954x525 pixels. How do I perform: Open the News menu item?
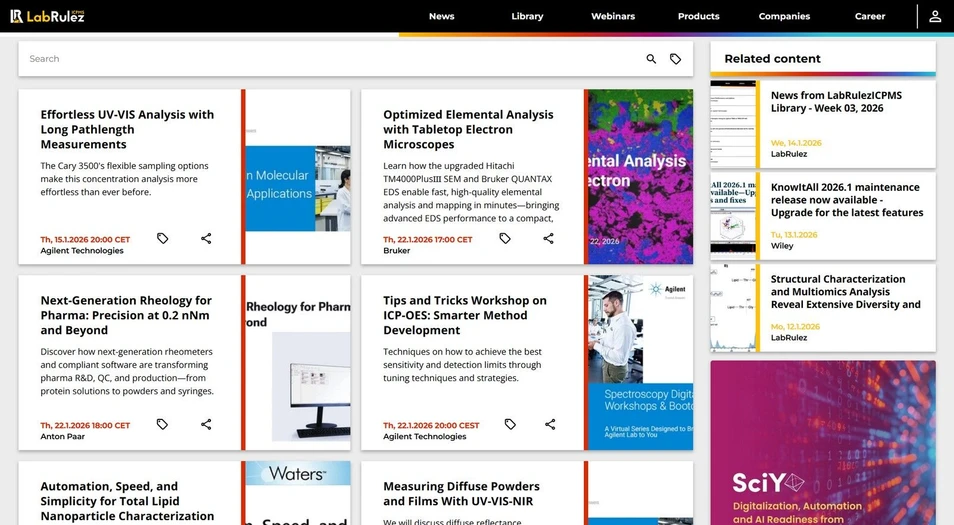441,16
